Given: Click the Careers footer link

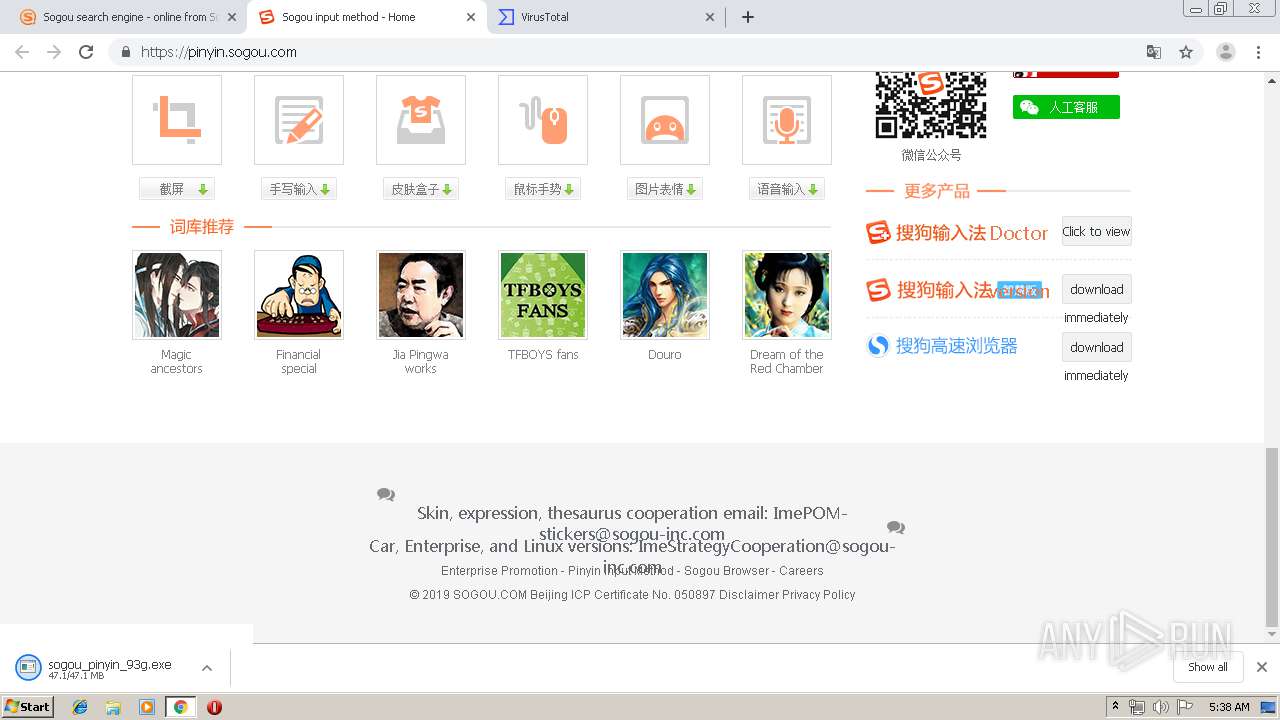Looking at the screenshot, I should tap(801, 571).
